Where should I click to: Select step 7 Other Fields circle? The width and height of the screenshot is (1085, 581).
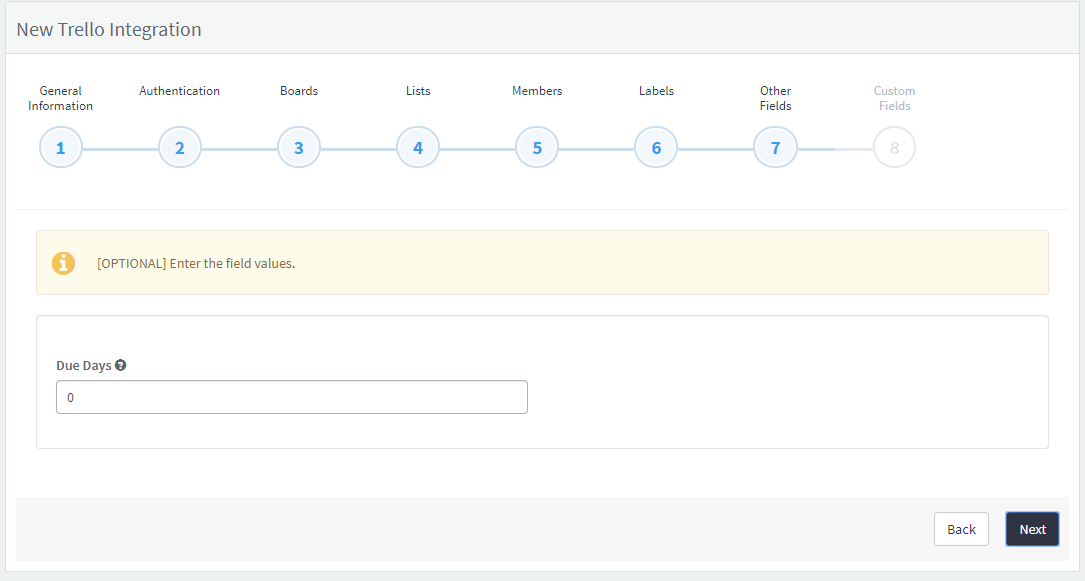click(775, 147)
